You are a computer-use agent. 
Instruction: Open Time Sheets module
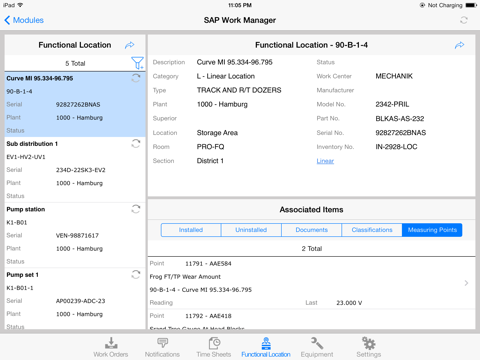pyautogui.click(x=214, y=347)
